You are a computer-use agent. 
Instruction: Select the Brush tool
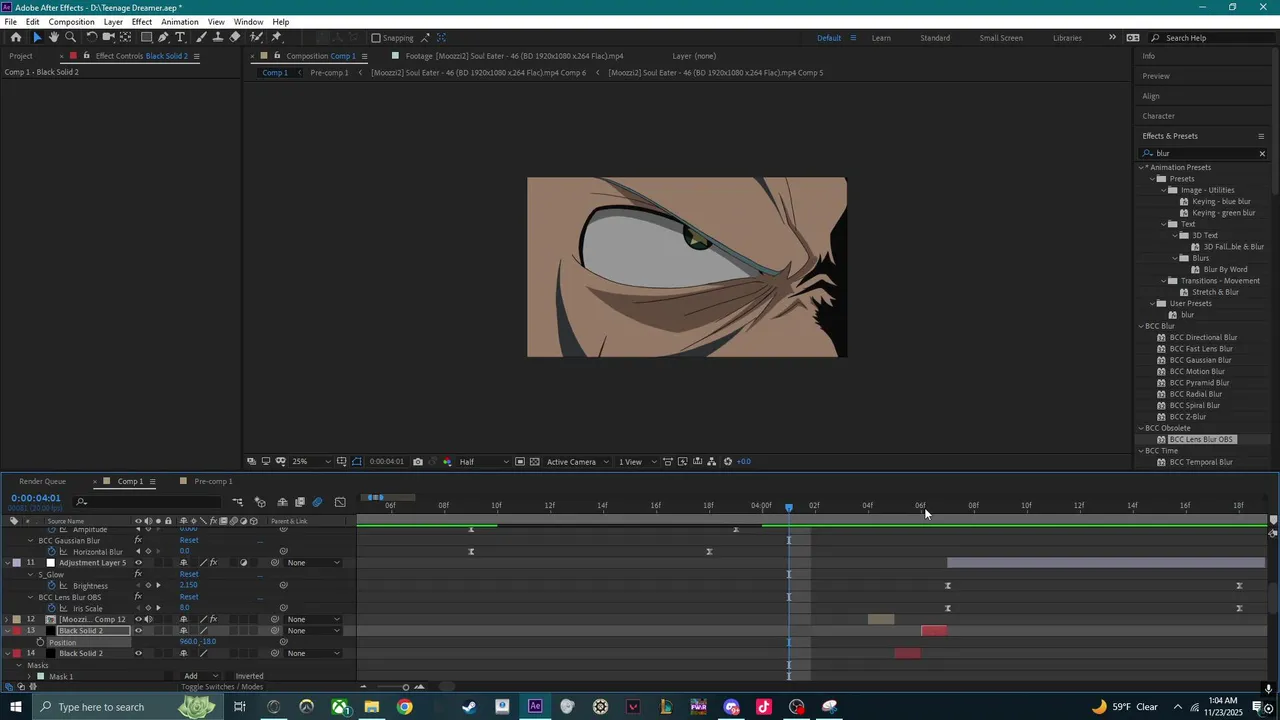click(201, 37)
